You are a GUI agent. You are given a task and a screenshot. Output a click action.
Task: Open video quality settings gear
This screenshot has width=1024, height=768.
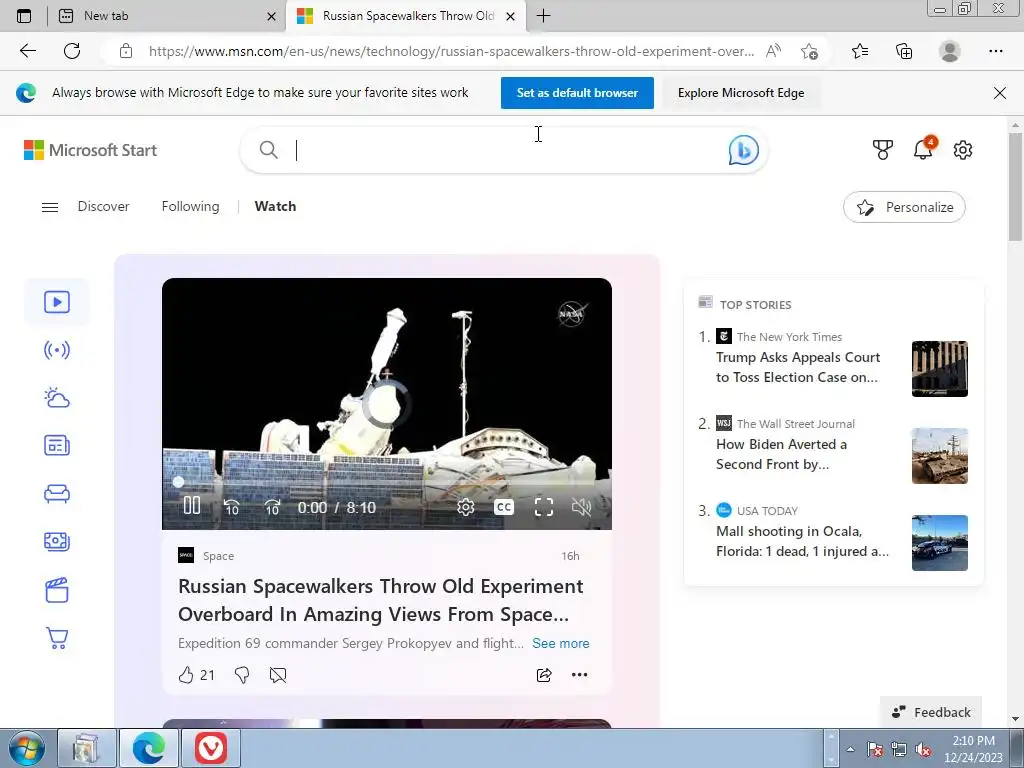tap(465, 507)
